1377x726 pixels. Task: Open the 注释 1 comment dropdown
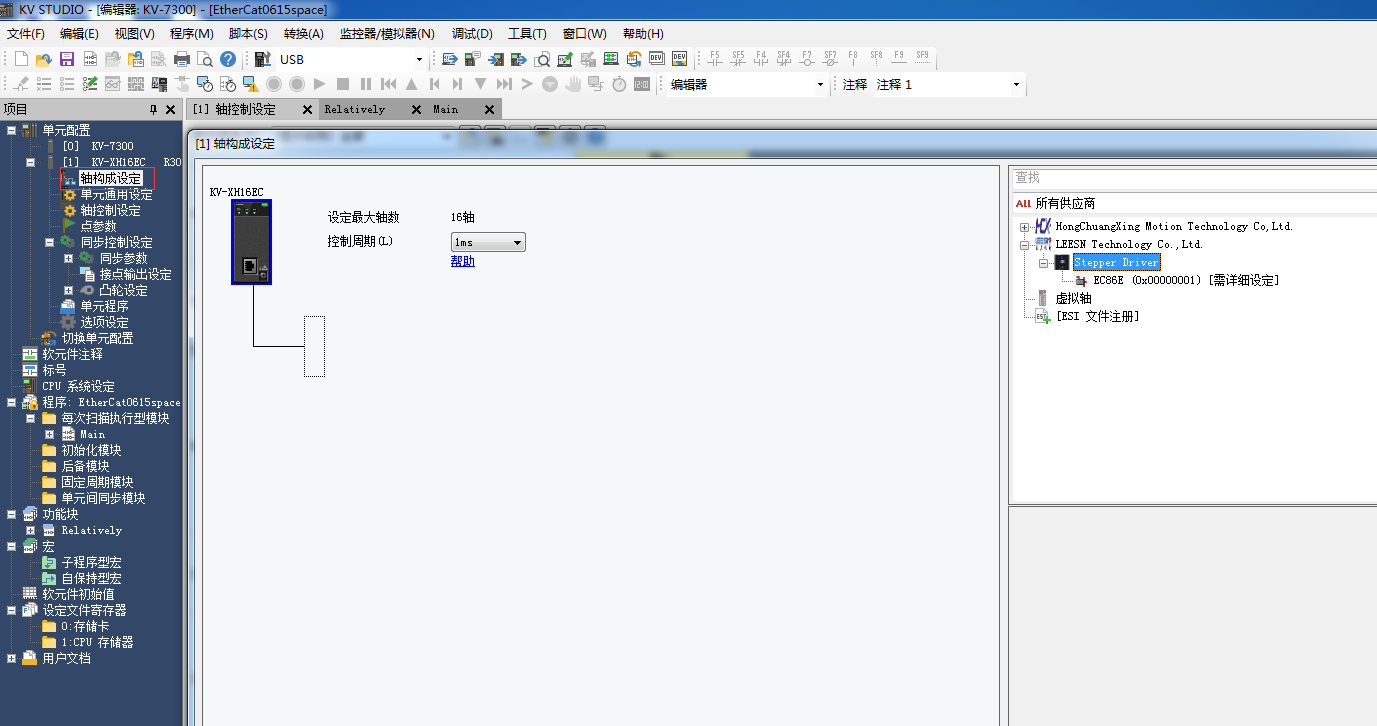coord(1017,85)
